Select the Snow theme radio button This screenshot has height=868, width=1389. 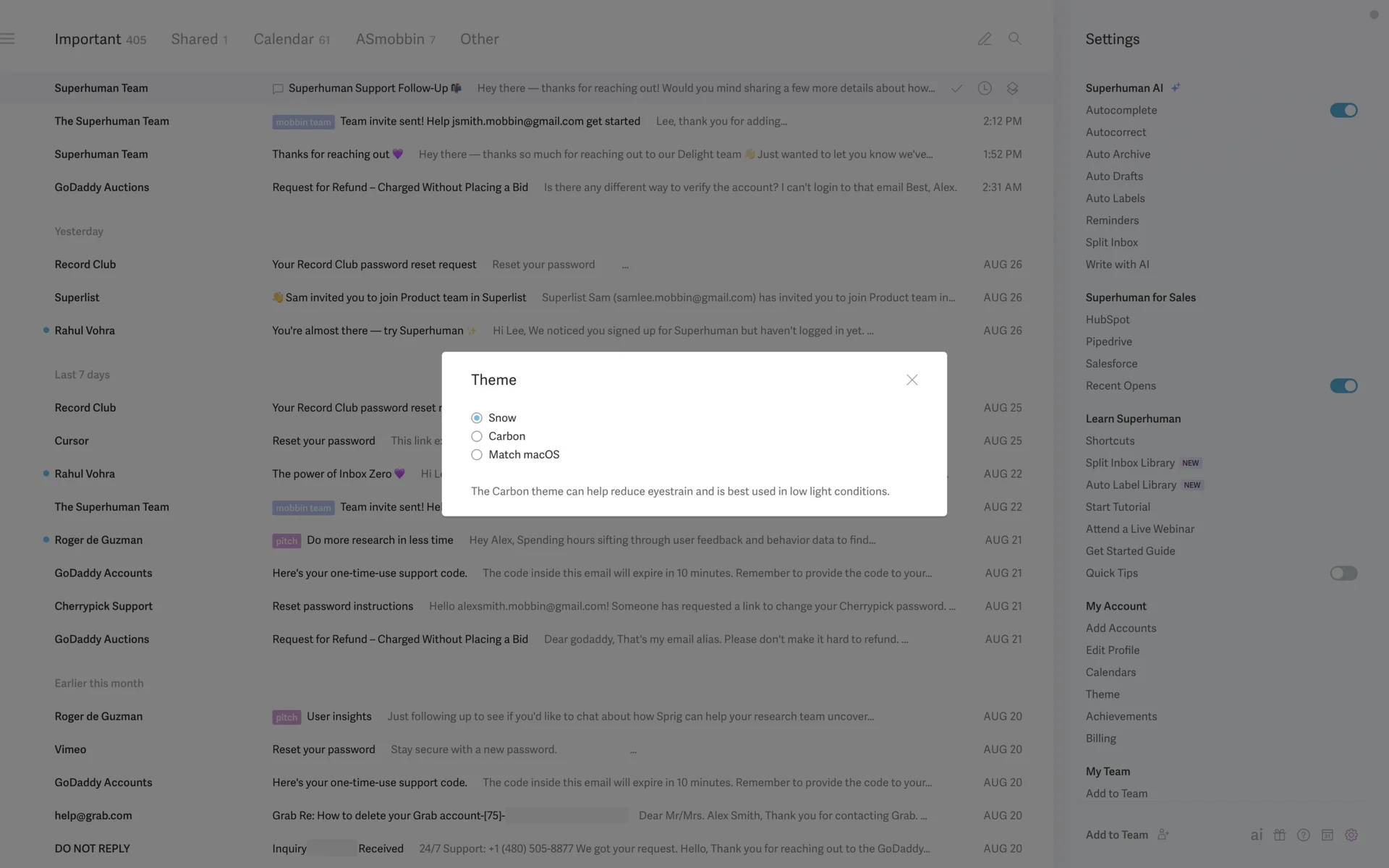click(x=477, y=418)
